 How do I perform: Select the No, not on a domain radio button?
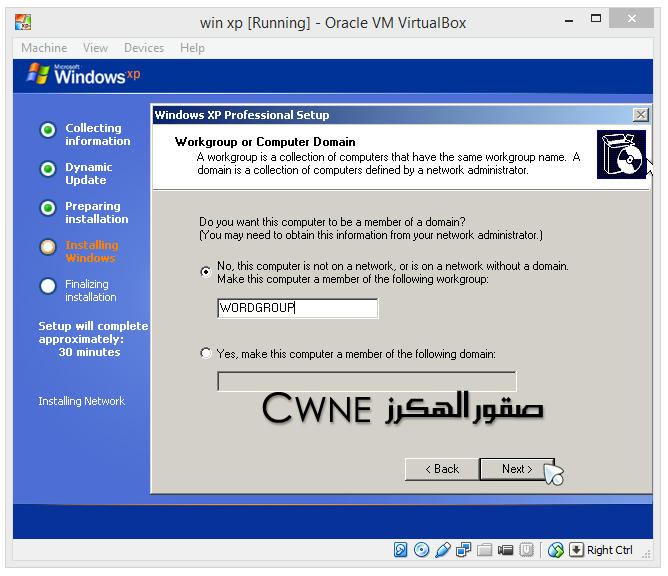coord(206,271)
